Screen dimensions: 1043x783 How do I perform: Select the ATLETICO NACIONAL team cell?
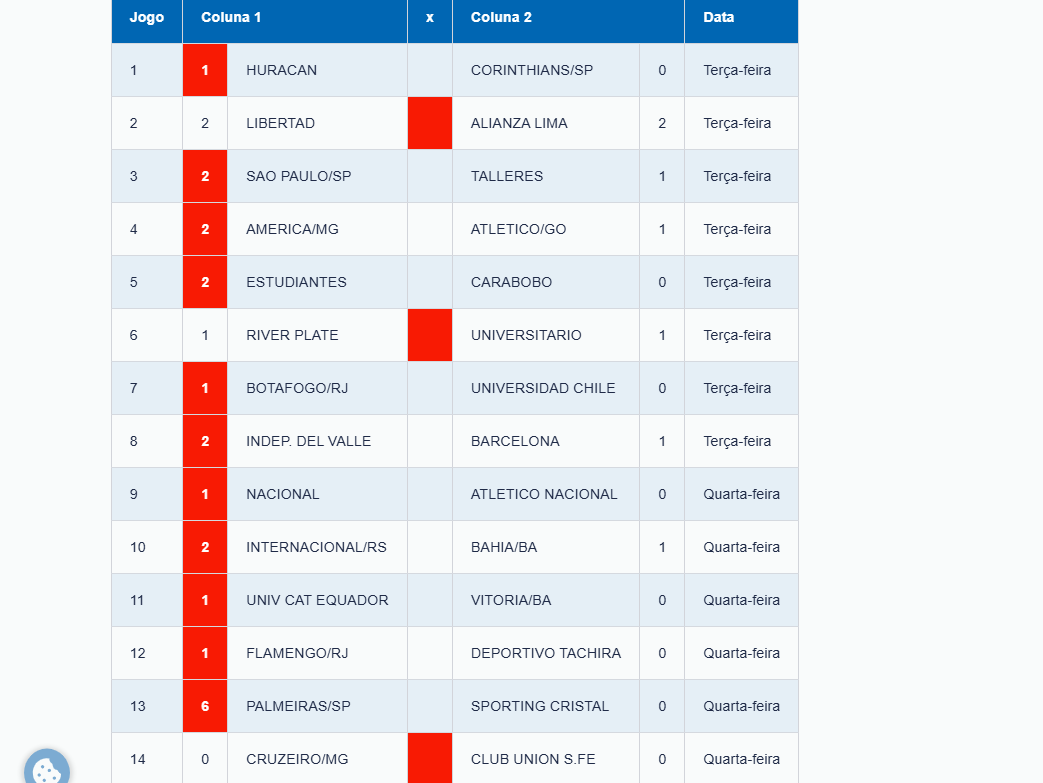coord(546,494)
